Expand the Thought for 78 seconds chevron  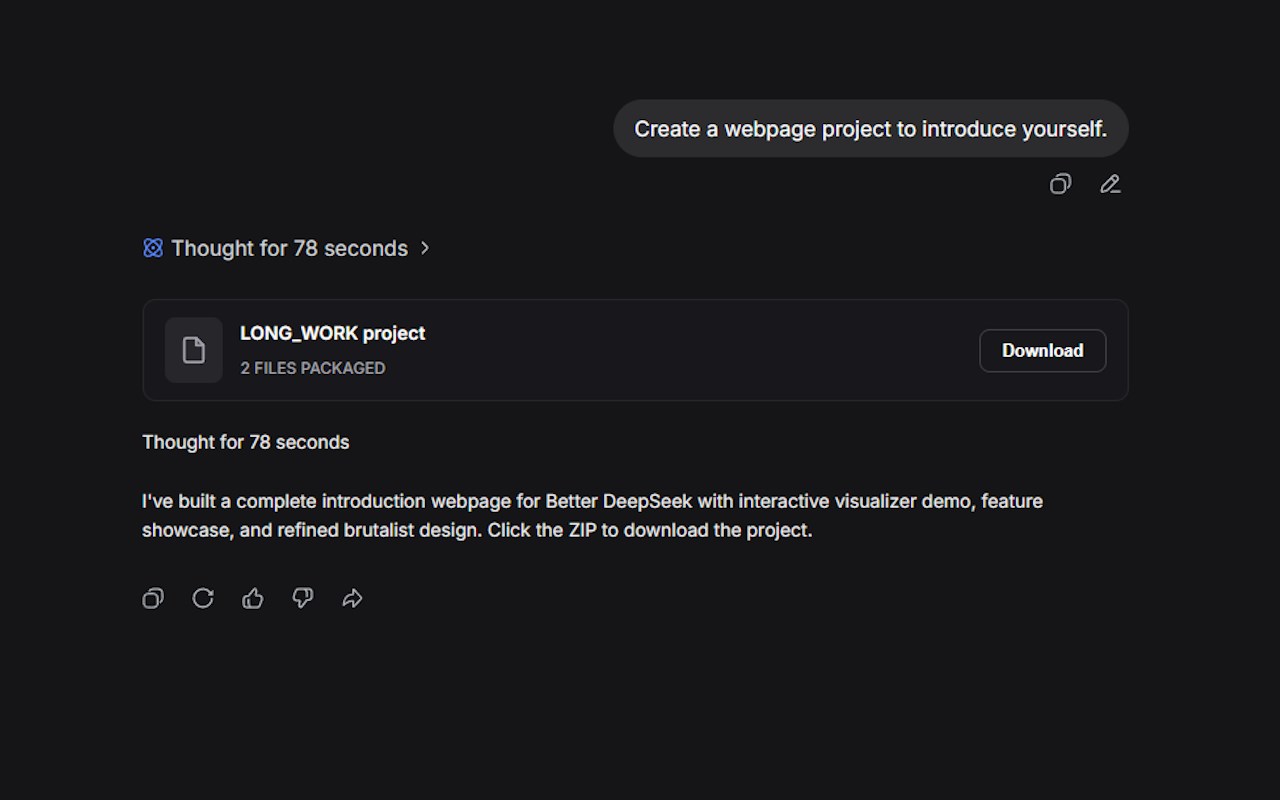pyautogui.click(x=425, y=248)
